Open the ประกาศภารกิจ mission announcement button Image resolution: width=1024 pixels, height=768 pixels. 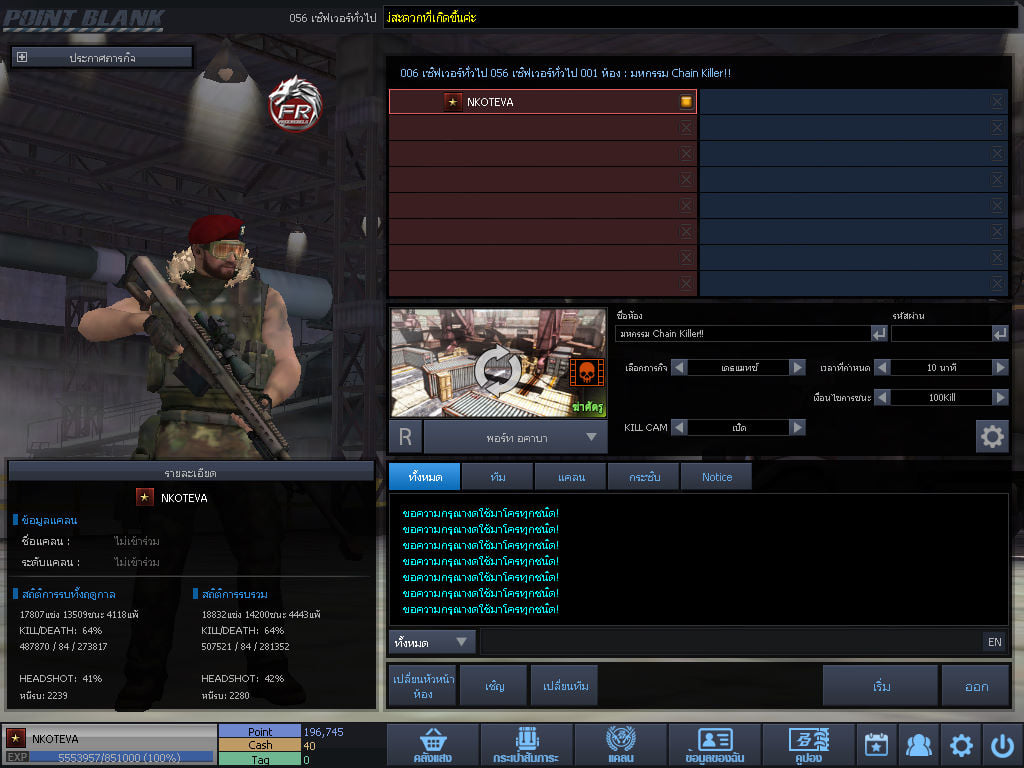point(102,57)
